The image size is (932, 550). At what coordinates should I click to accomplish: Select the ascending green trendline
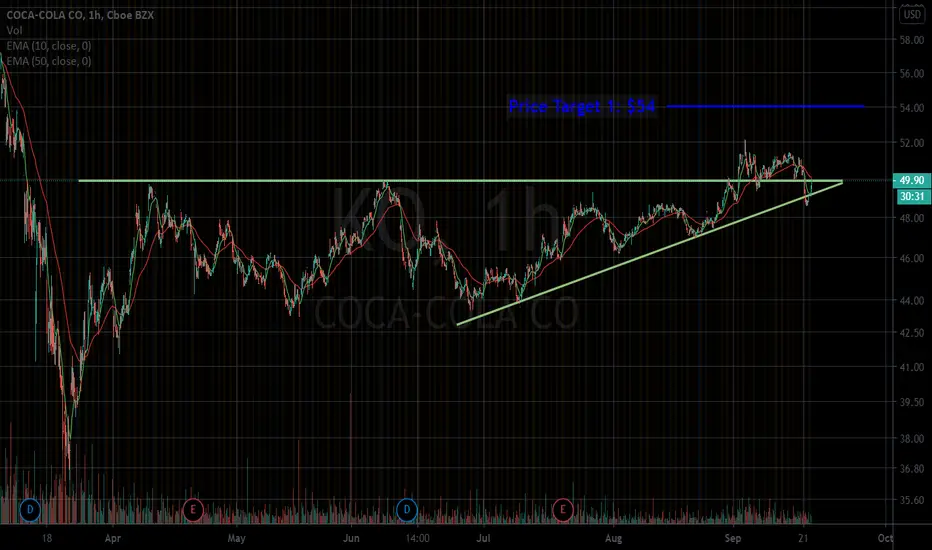point(650,253)
